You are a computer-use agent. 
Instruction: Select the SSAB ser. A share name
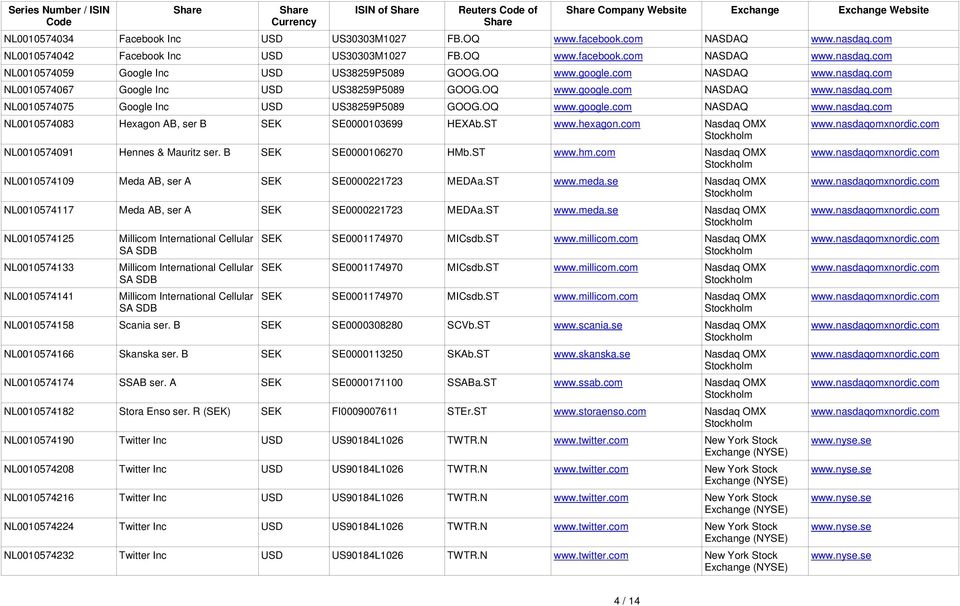point(147,383)
